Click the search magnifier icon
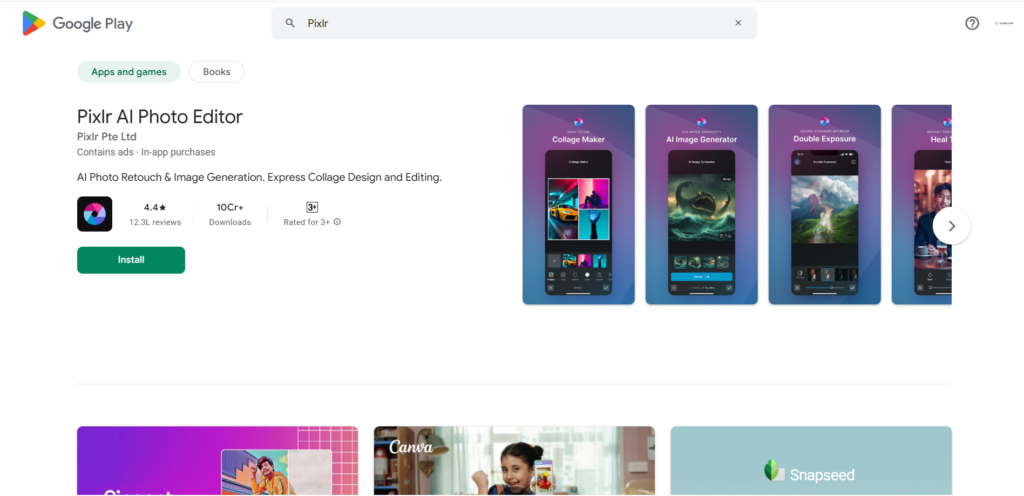 click(290, 23)
